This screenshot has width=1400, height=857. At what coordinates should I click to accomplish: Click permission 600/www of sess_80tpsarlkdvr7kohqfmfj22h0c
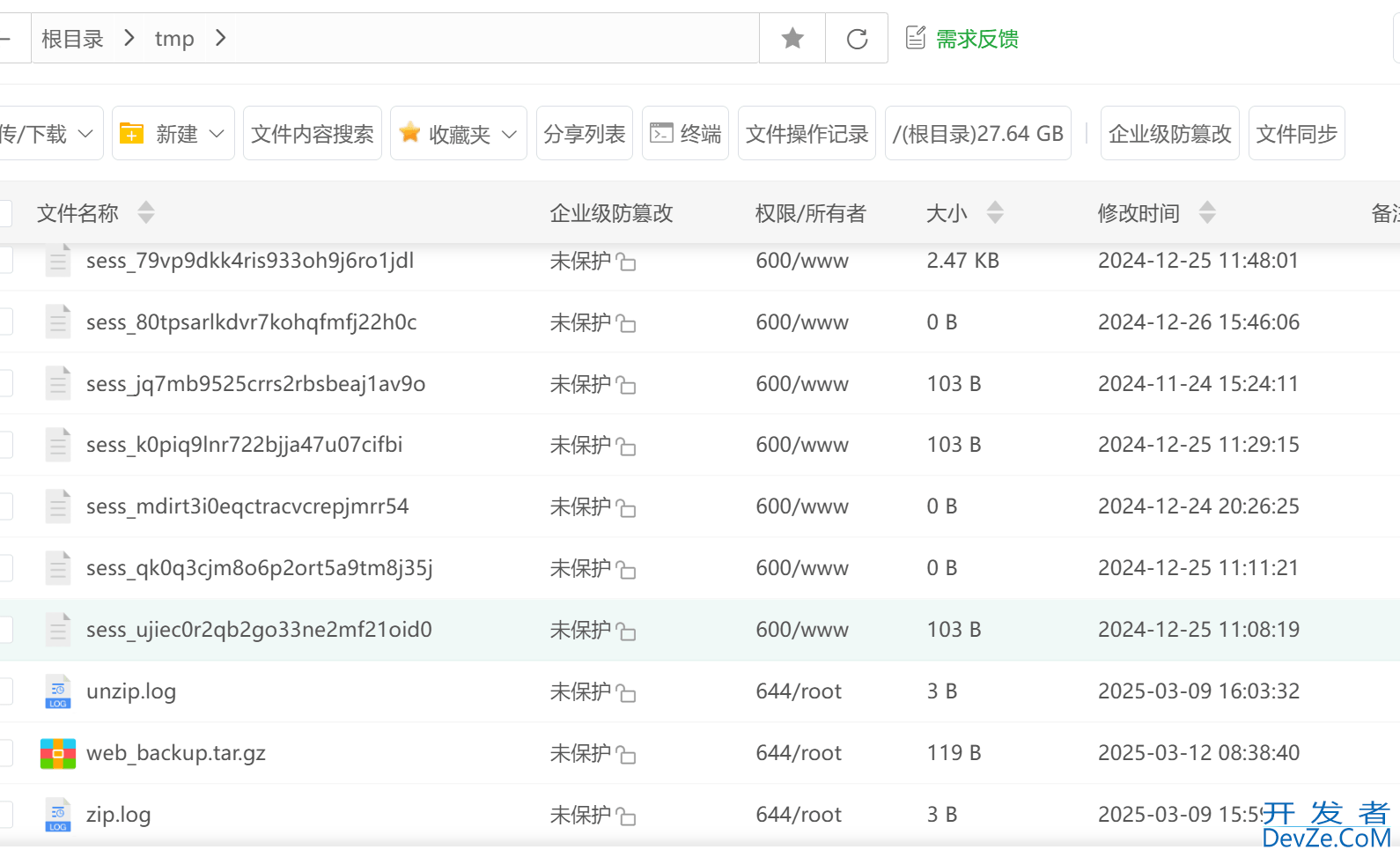802,321
